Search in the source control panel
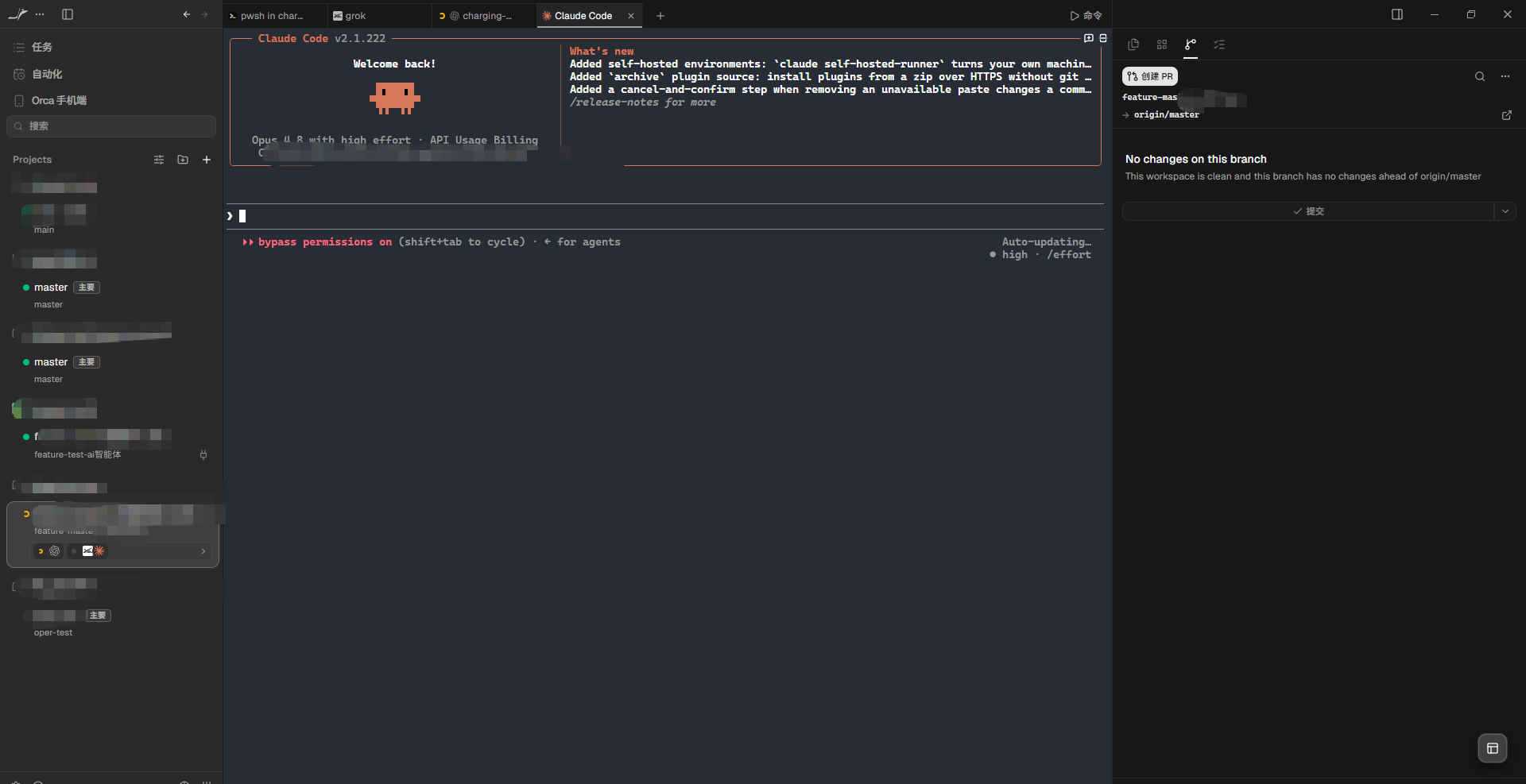1526x784 pixels. [x=1480, y=76]
